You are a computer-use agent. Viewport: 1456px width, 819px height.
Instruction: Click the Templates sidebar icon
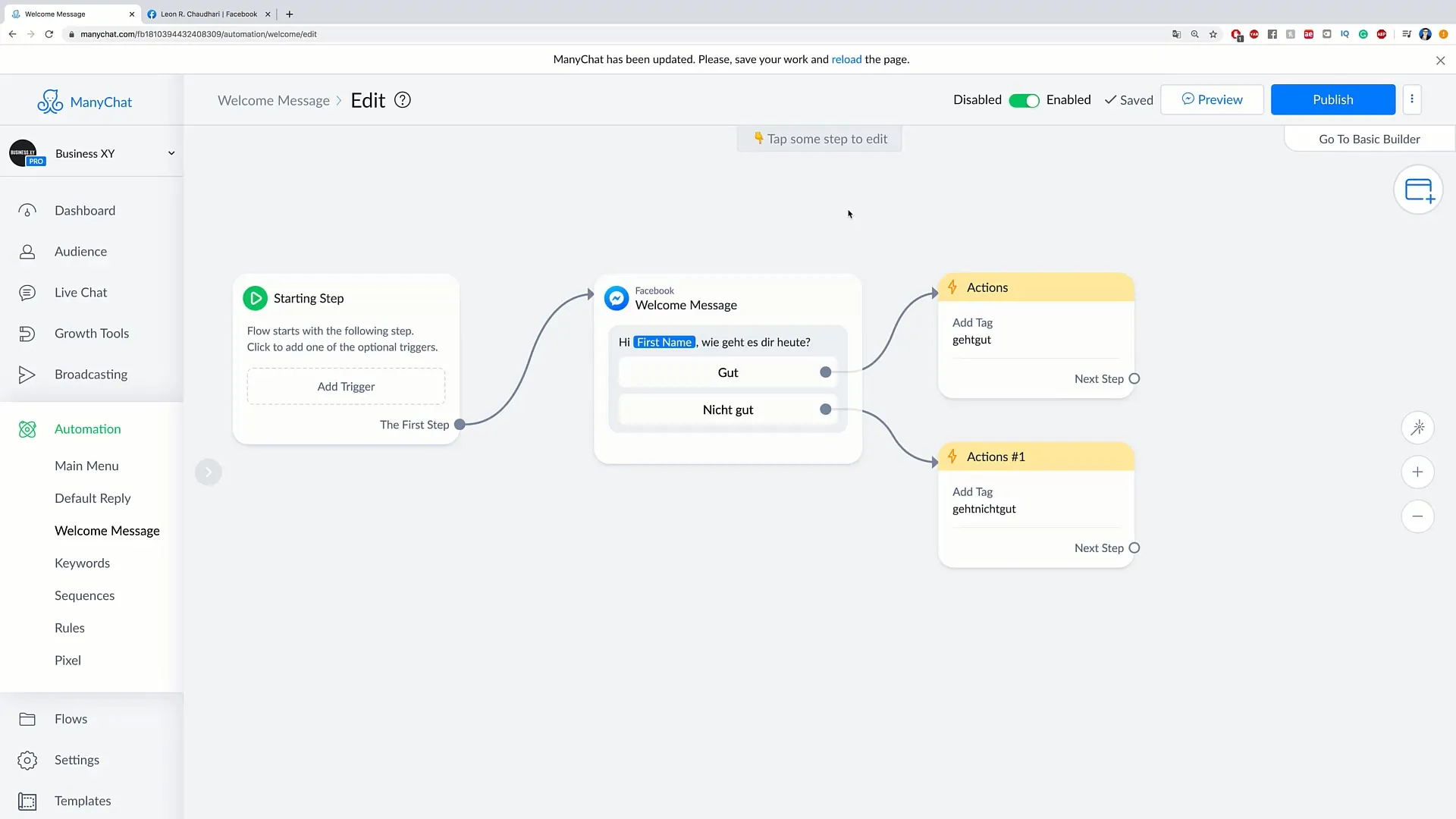(27, 801)
